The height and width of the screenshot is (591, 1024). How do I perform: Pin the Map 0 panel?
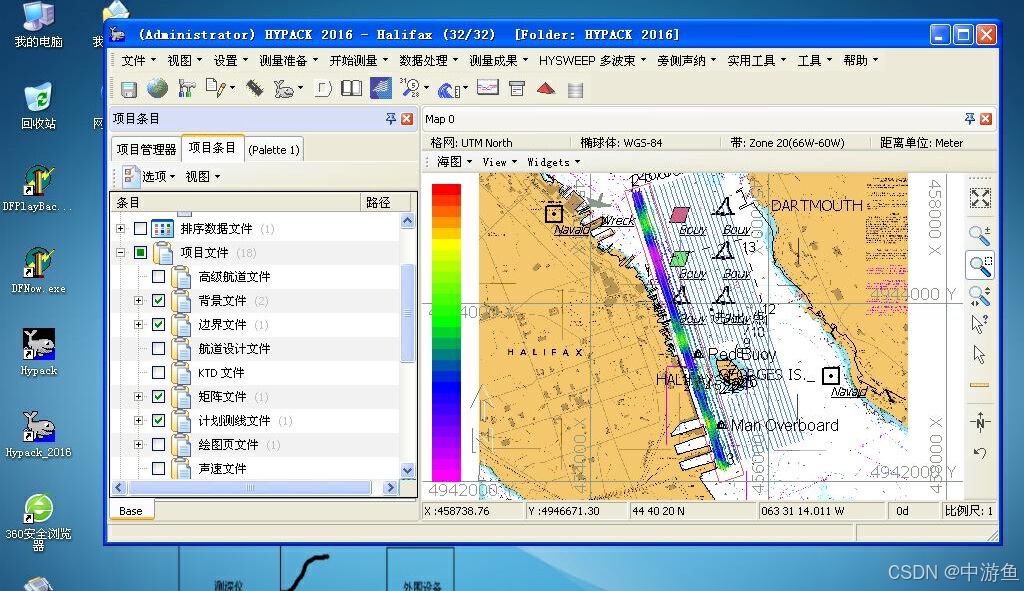click(x=969, y=118)
